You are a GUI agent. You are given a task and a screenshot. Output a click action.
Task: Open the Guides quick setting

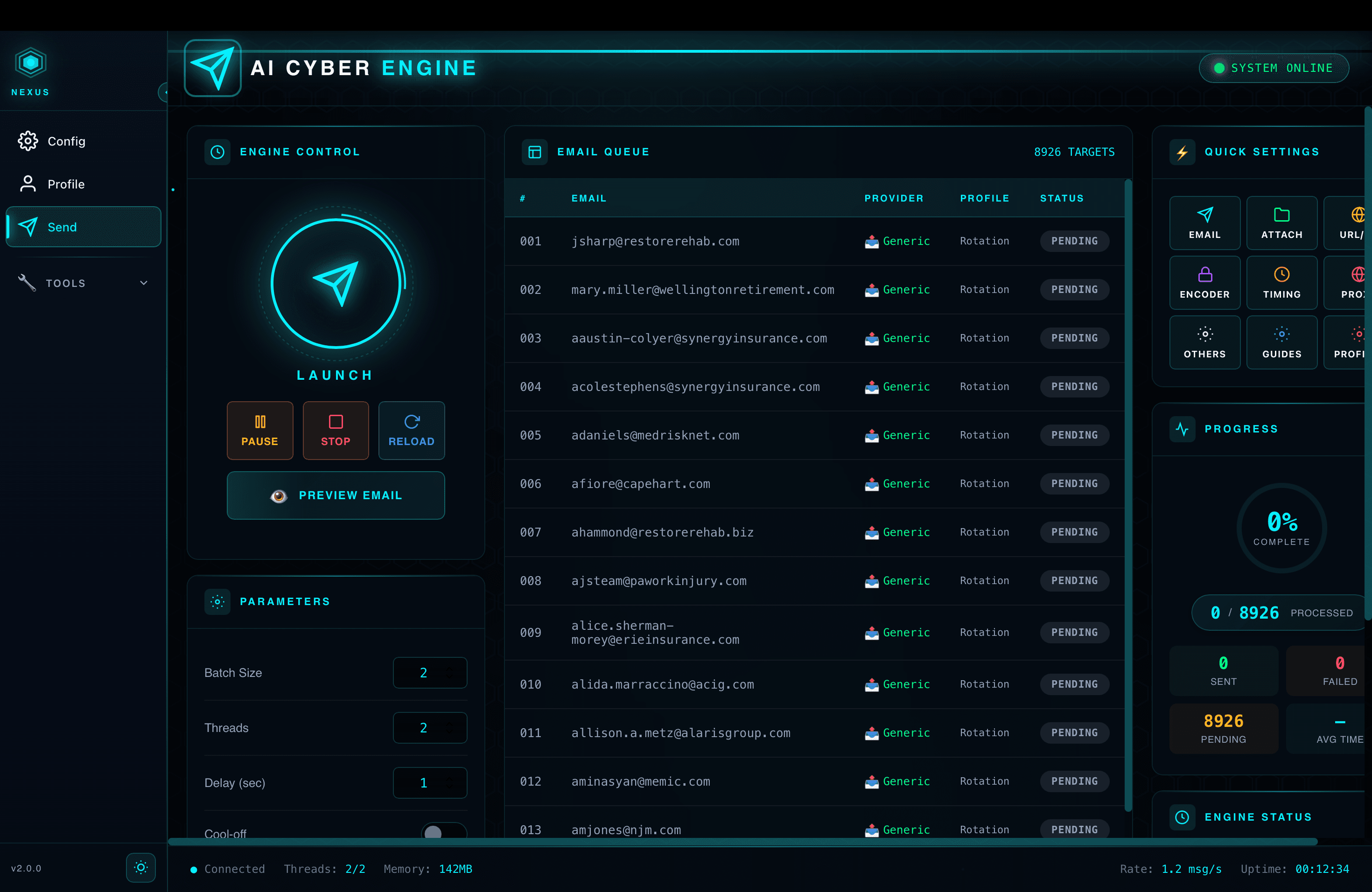(x=1282, y=342)
